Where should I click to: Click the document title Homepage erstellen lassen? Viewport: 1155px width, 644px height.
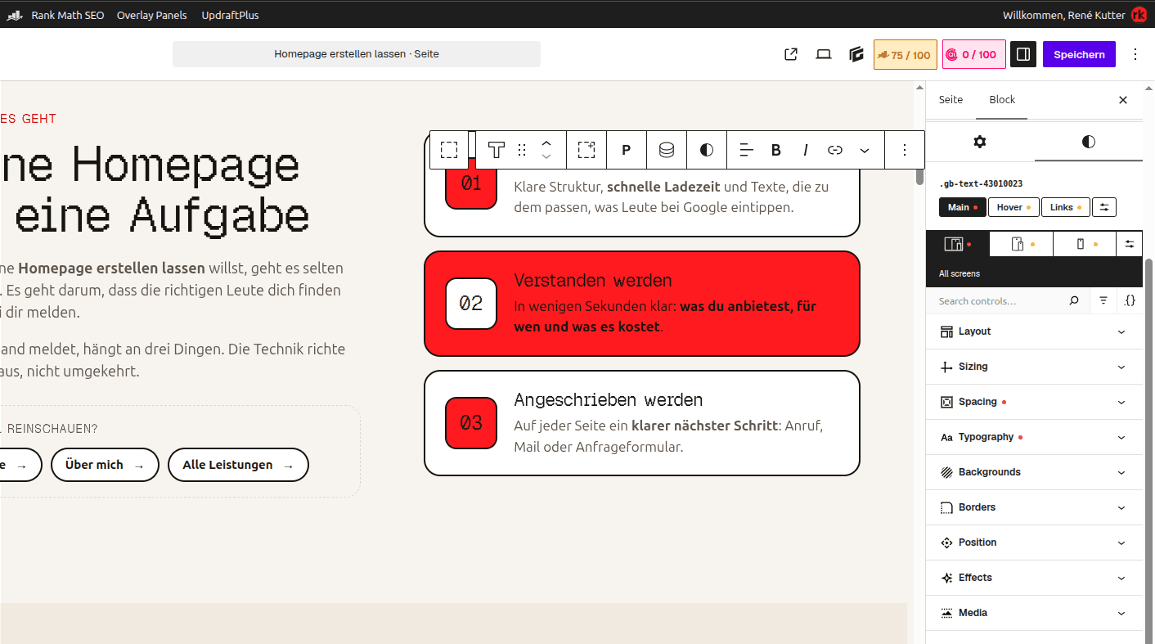tap(357, 54)
